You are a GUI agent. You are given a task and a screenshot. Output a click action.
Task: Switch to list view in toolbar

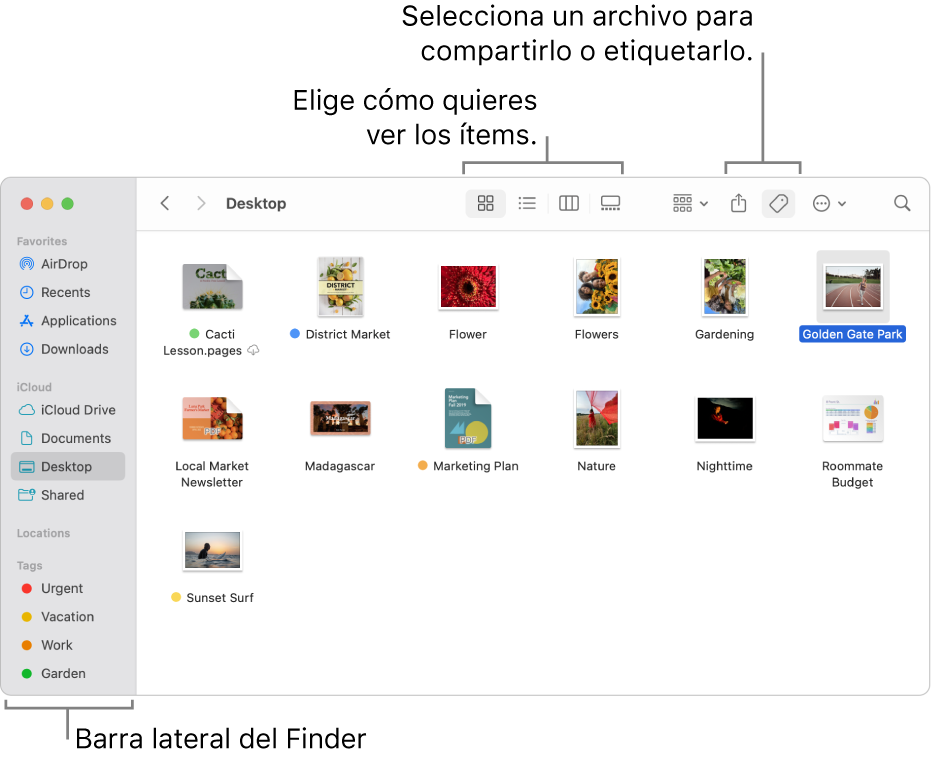[x=527, y=204]
